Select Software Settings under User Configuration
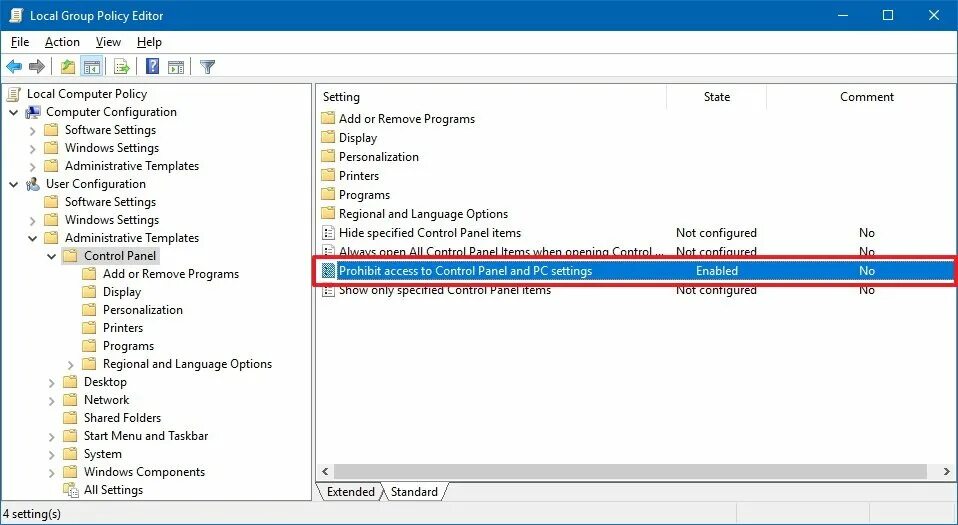 pos(111,202)
